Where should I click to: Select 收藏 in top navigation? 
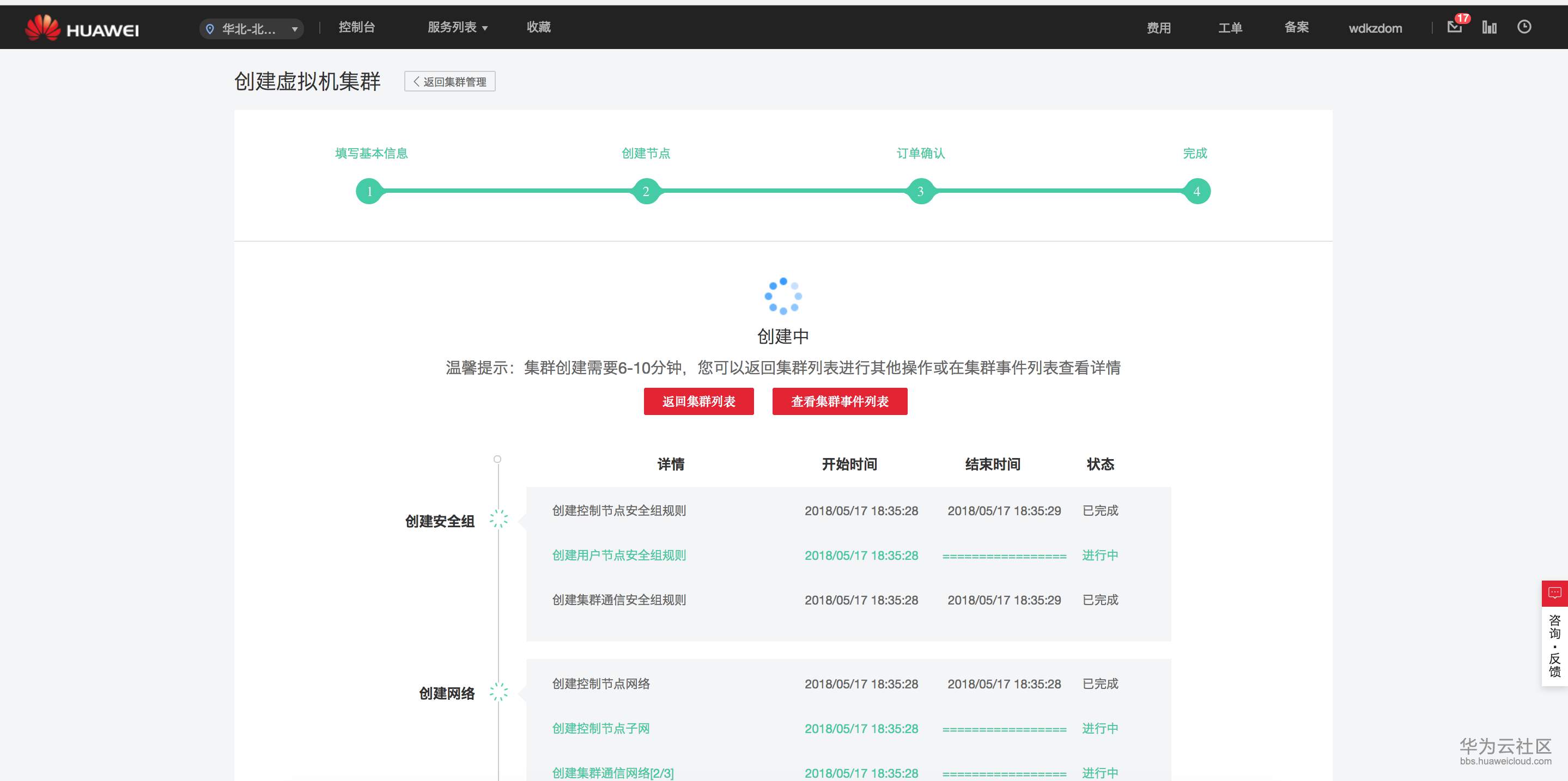(539, 27)
